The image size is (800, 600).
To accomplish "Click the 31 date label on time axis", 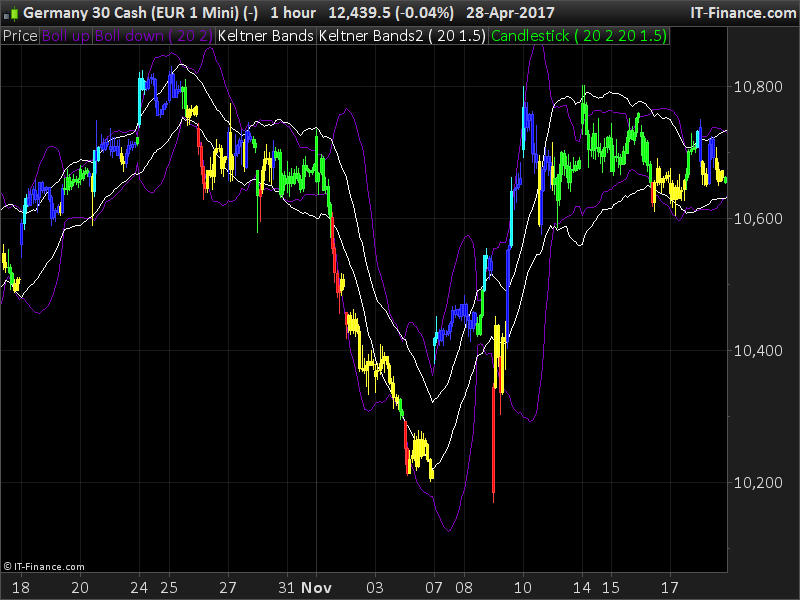I will pos(287,588).
